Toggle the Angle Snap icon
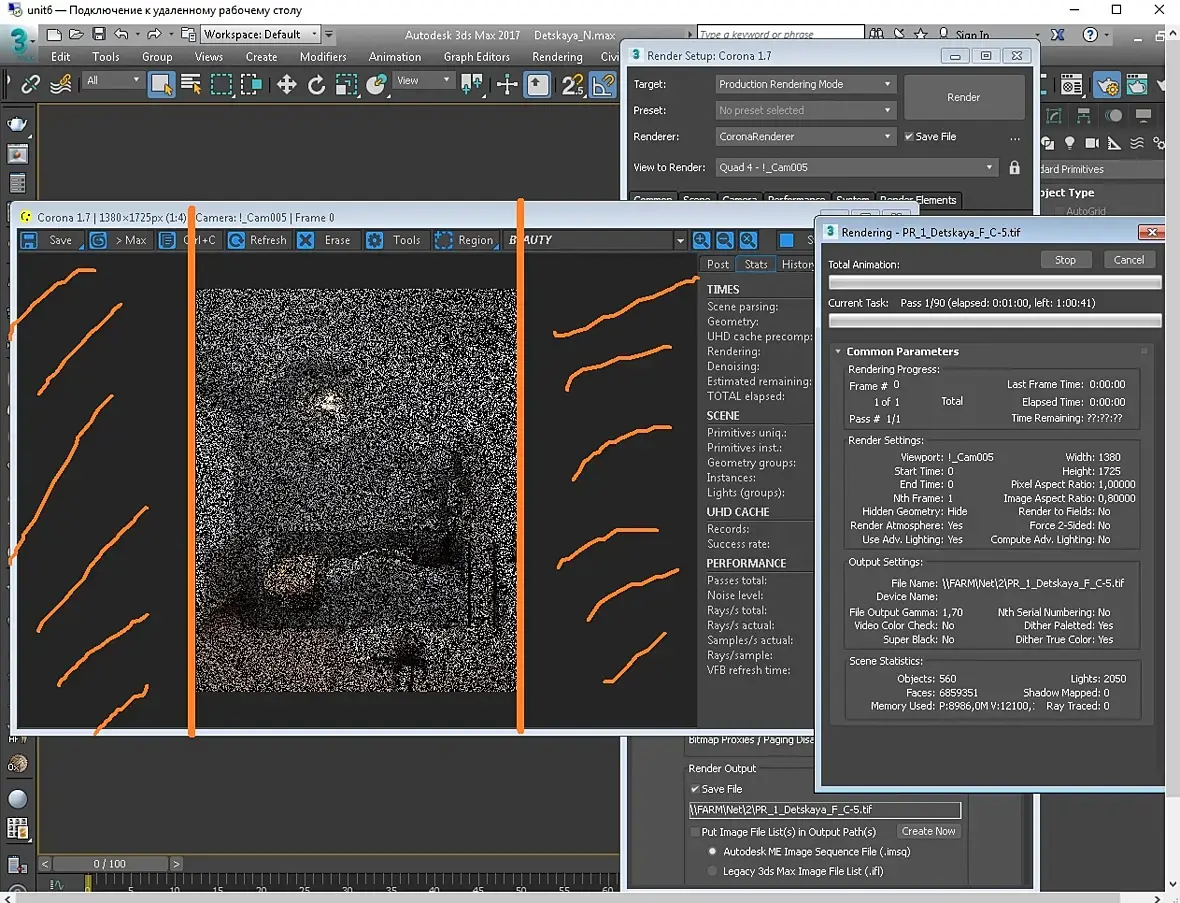Screen dimensions: 1180x903 pyautogui.click(x=603, y=85)
